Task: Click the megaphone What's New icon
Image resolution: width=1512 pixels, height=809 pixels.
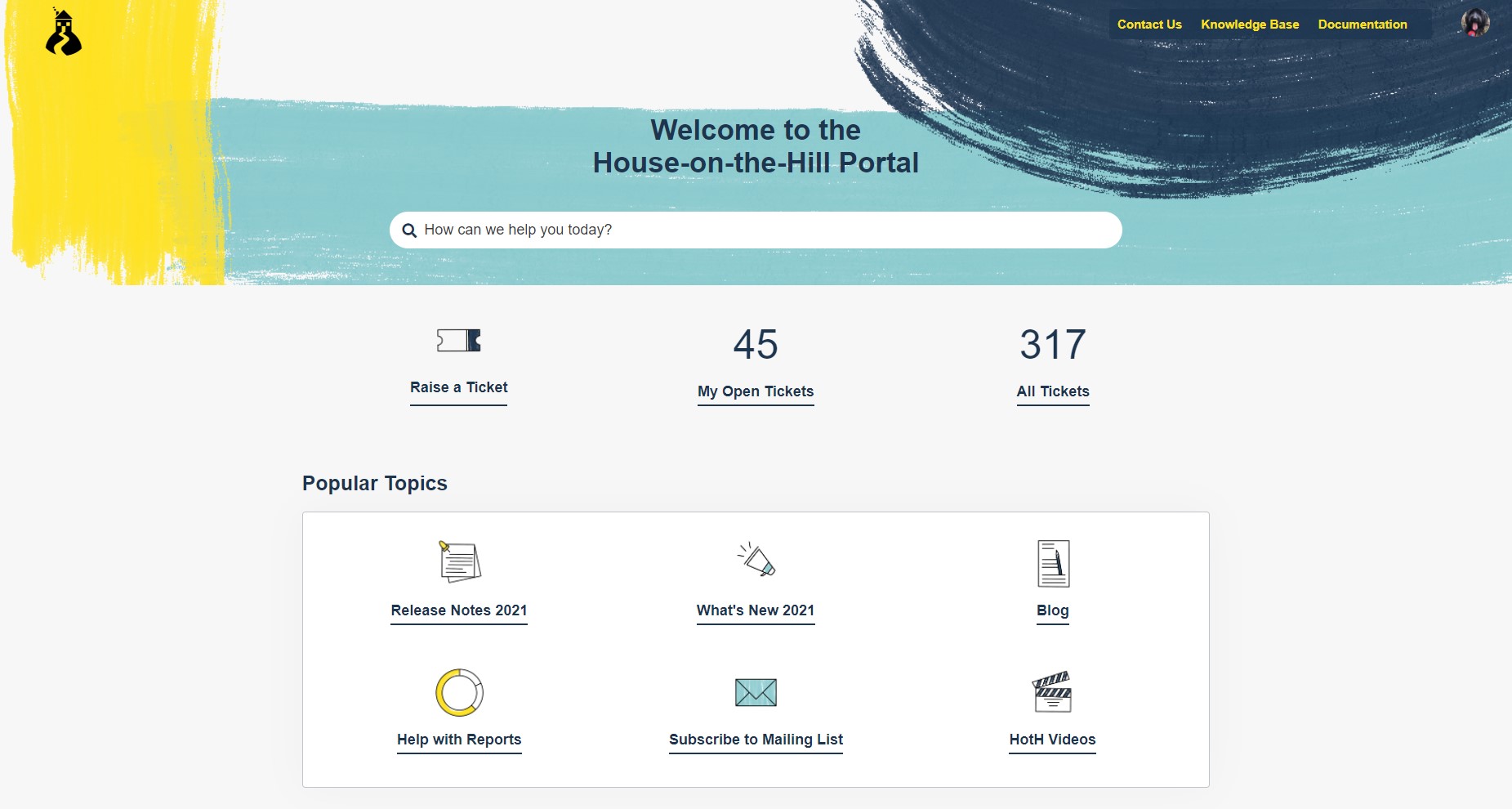Action: tap(756, 561)
